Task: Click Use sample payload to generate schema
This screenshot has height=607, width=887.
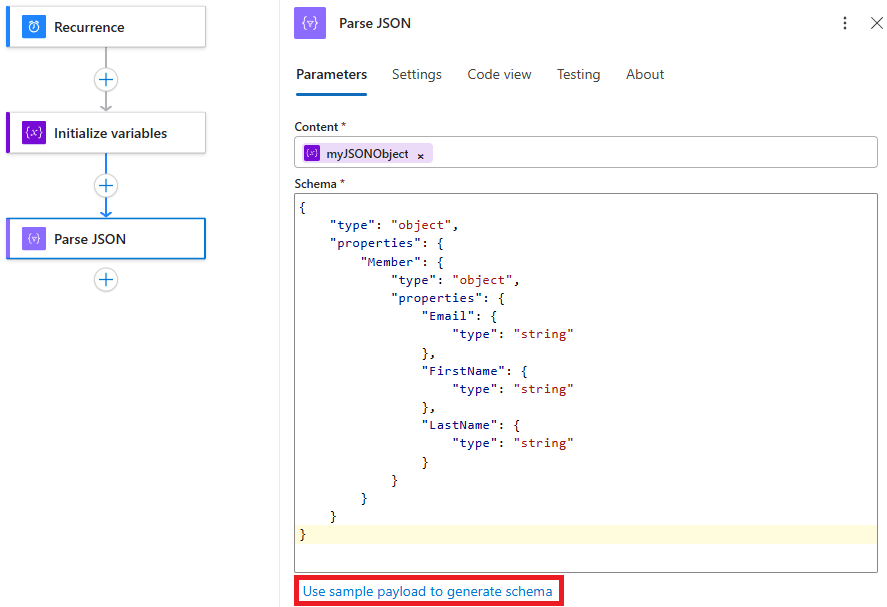Action: (428, 591)
